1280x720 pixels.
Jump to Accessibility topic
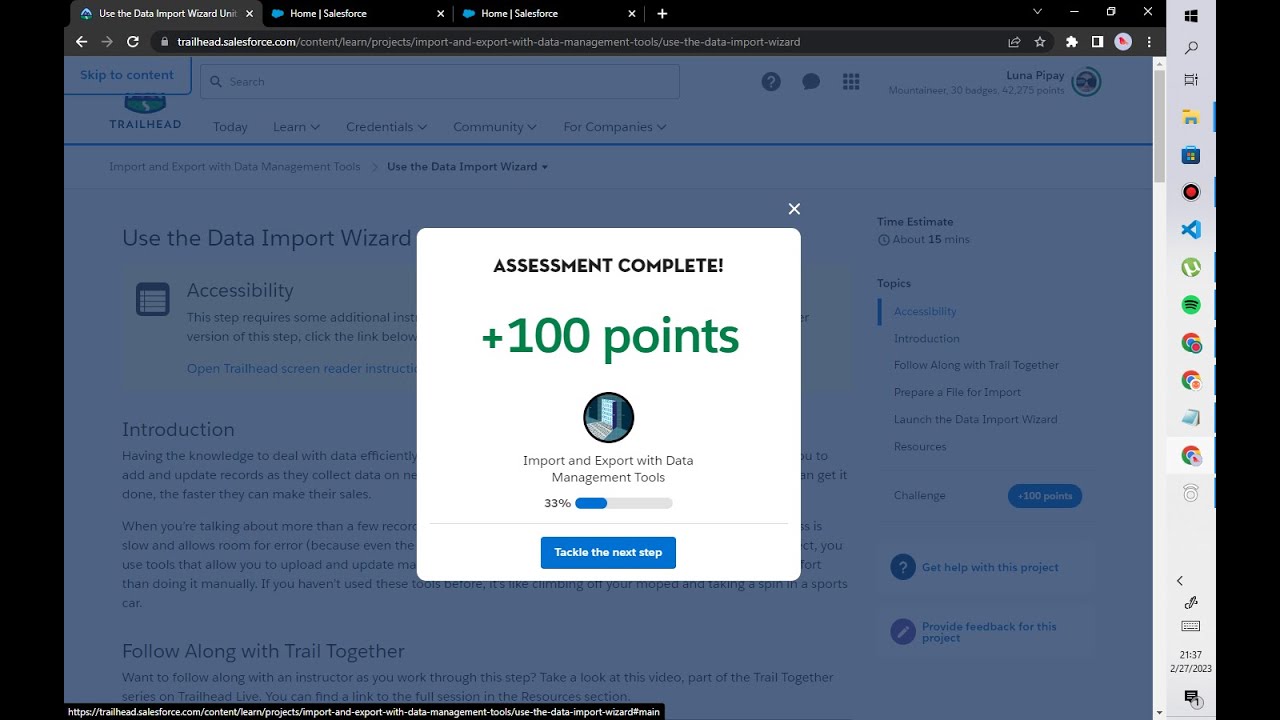[925, 311]
